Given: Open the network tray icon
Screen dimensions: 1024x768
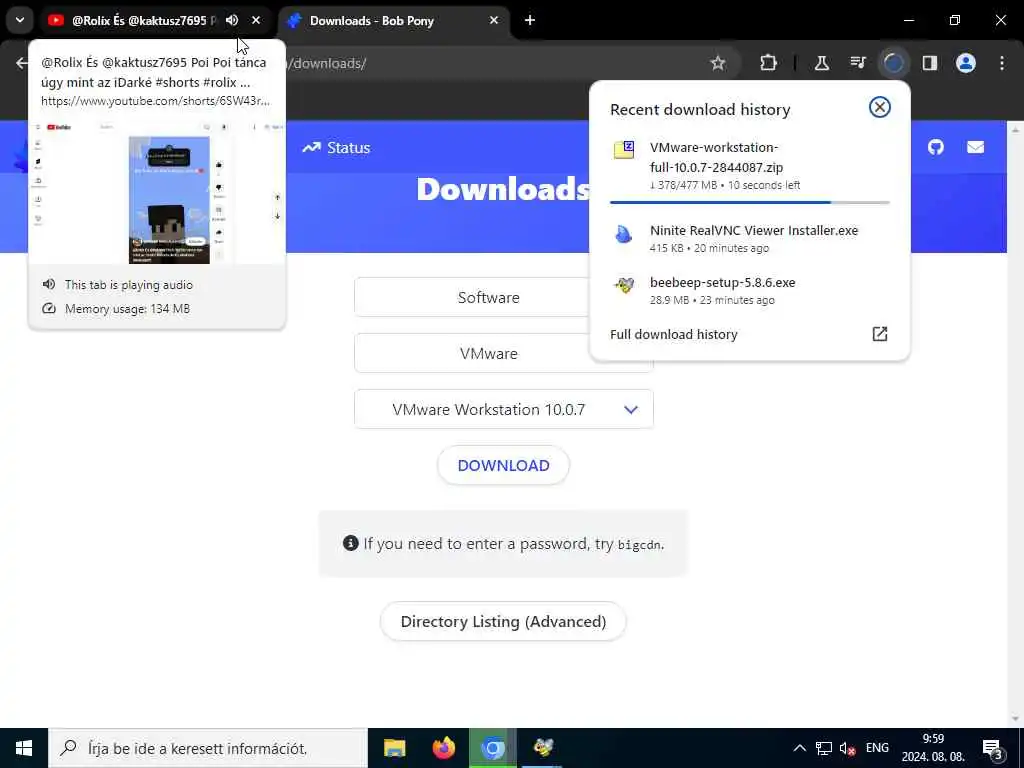Looking at the screenshot, I should [x=824, y=748].
